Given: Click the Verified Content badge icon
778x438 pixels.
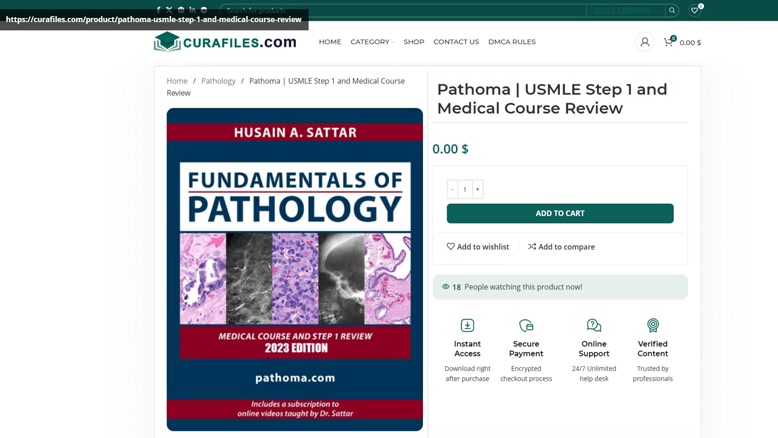Looking at the screenshot, I should click(652, 325).
